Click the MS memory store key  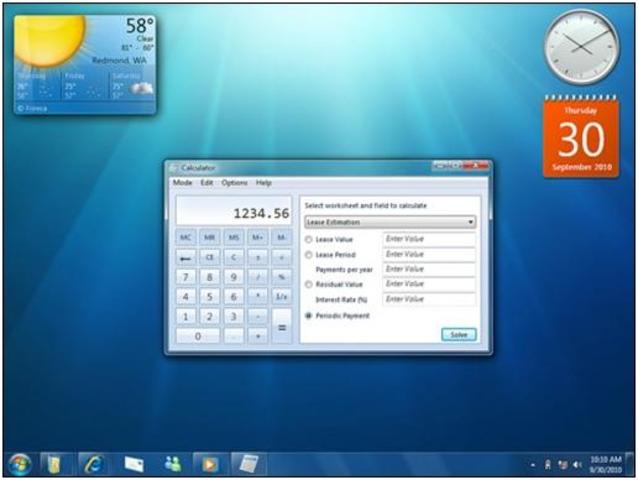pos(234,237)
